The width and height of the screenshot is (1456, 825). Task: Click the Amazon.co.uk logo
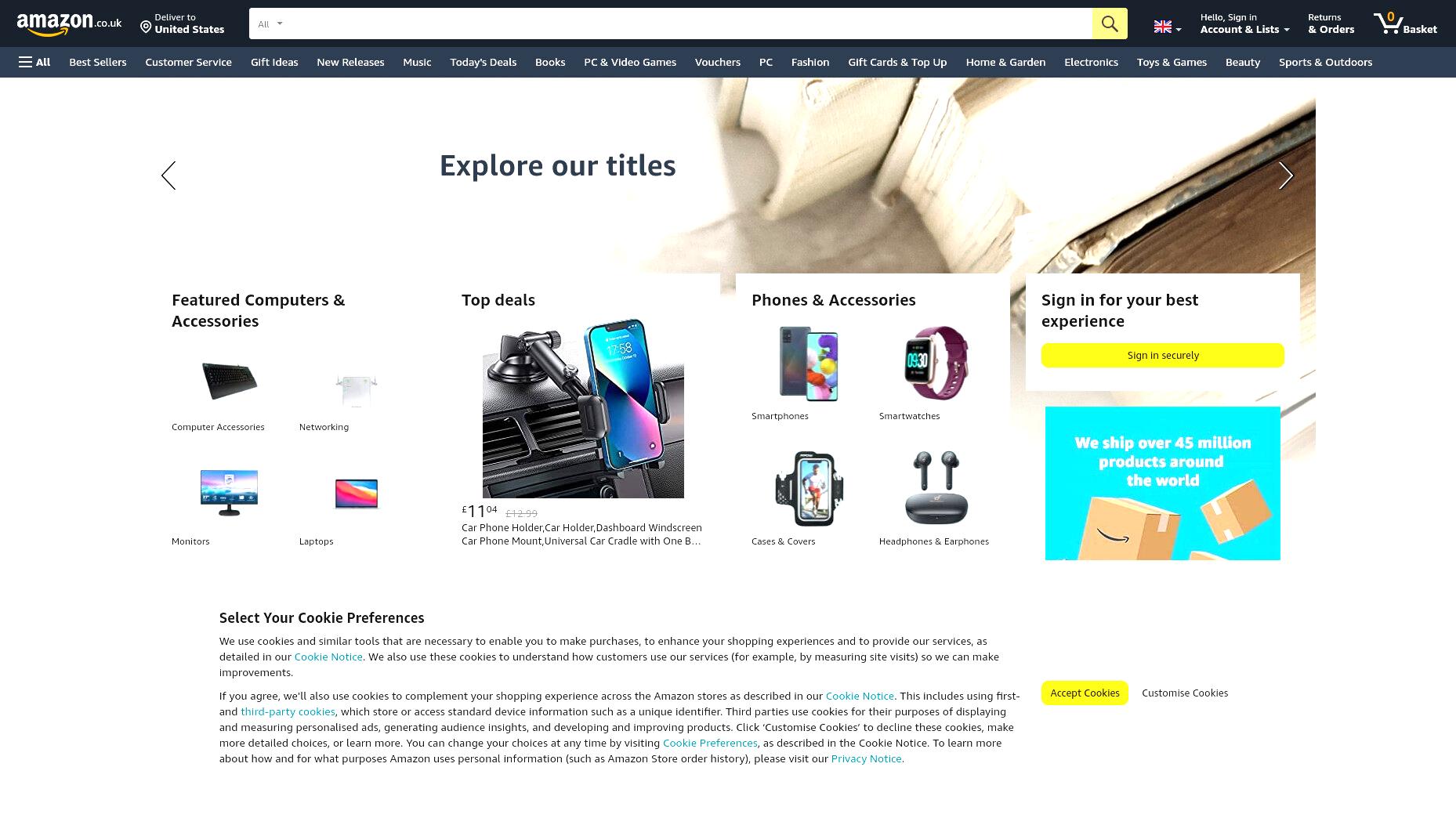coord(69,24)
